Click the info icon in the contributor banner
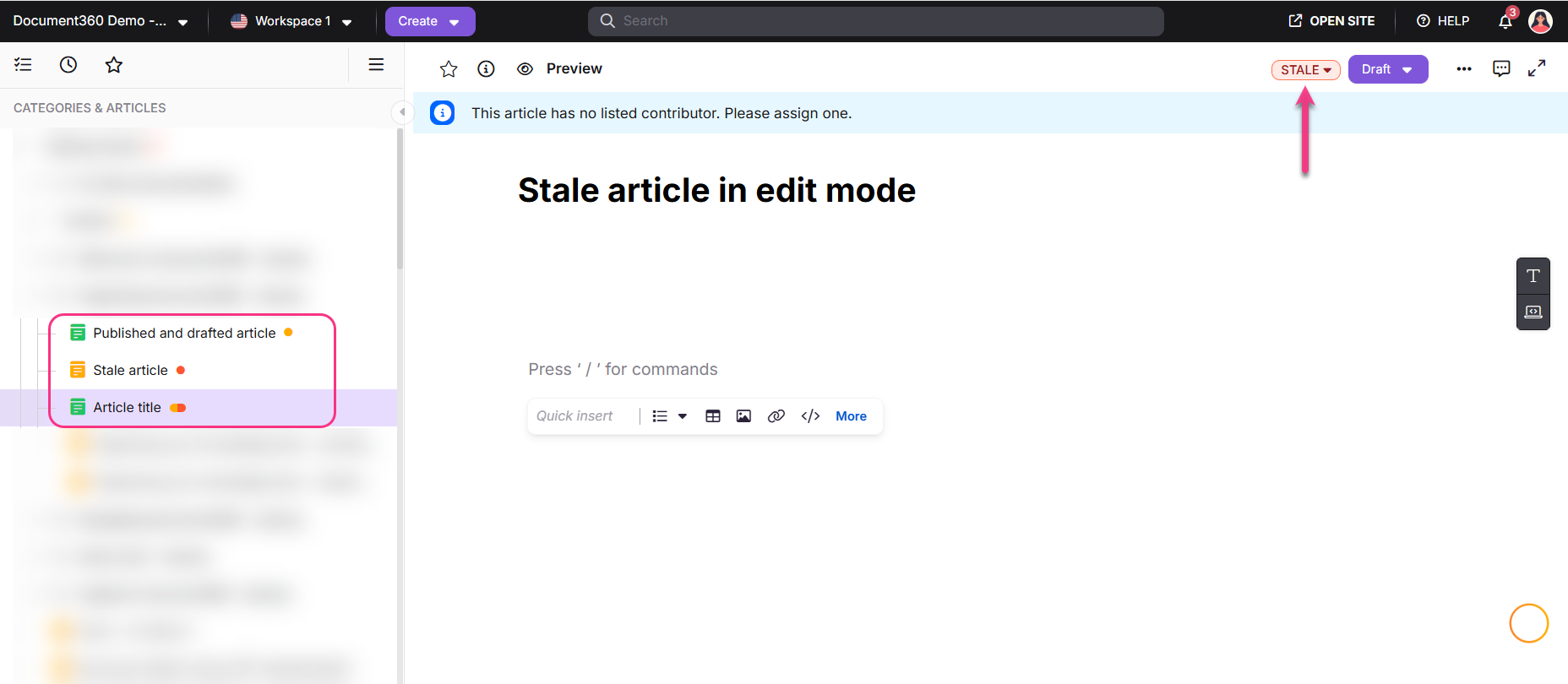The width and height of the screenshot is (1568, 684). click(x=442, y=113)
